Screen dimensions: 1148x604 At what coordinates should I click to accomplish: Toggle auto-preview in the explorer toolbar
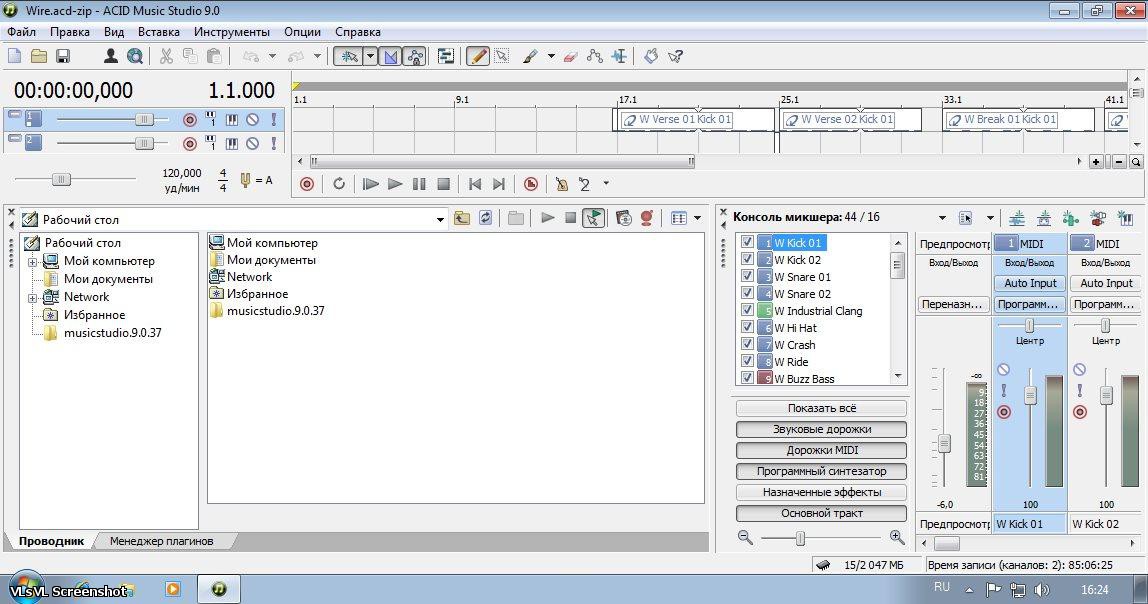point(593,218)
